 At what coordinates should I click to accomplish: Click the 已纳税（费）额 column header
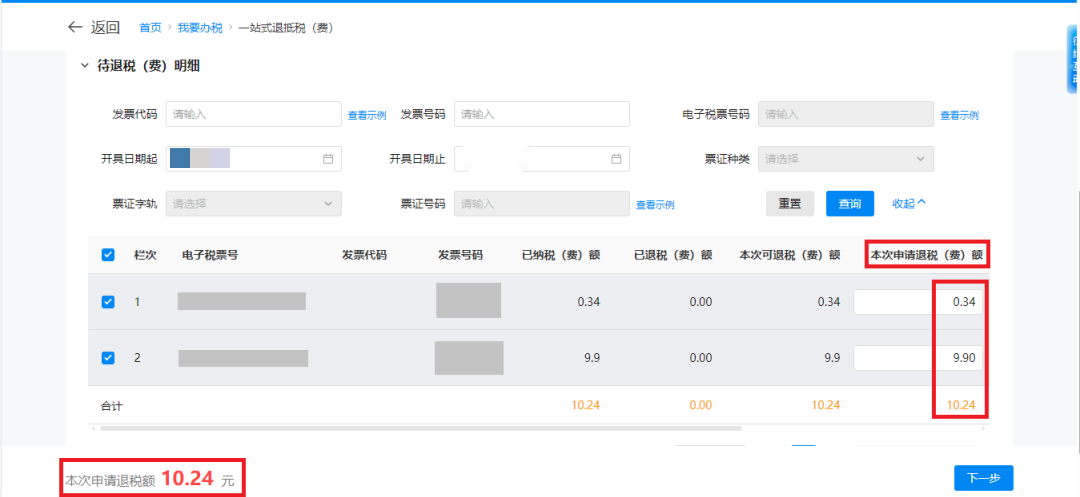pos(561,255)
